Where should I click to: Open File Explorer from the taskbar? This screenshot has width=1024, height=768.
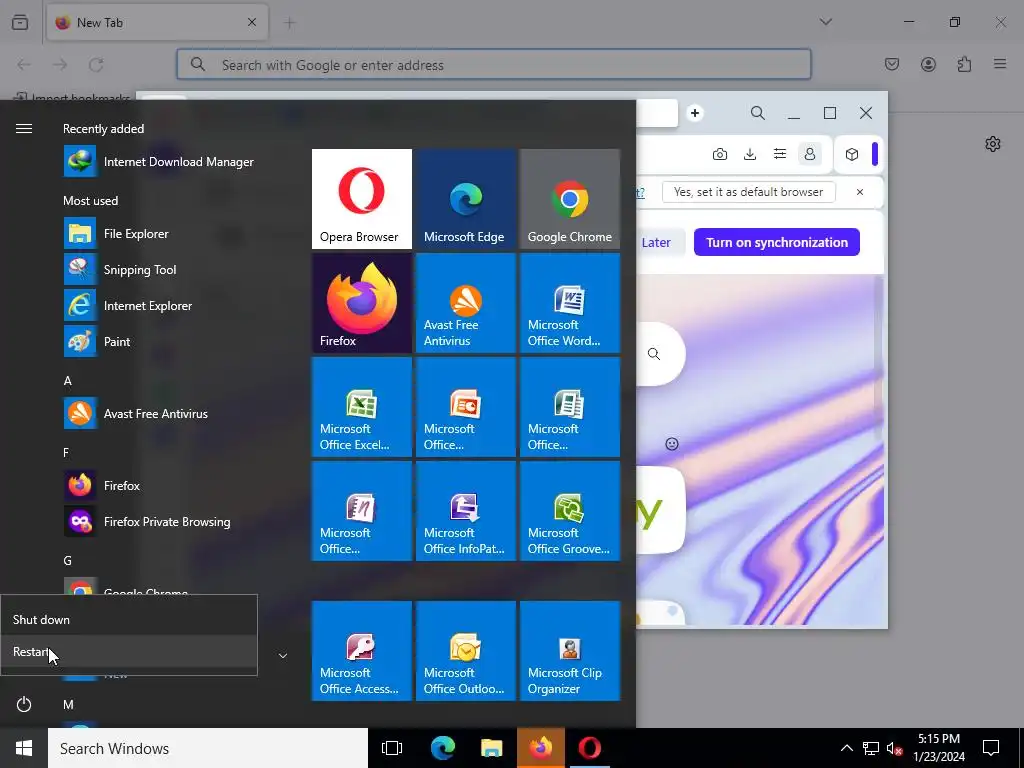point(491,748)
